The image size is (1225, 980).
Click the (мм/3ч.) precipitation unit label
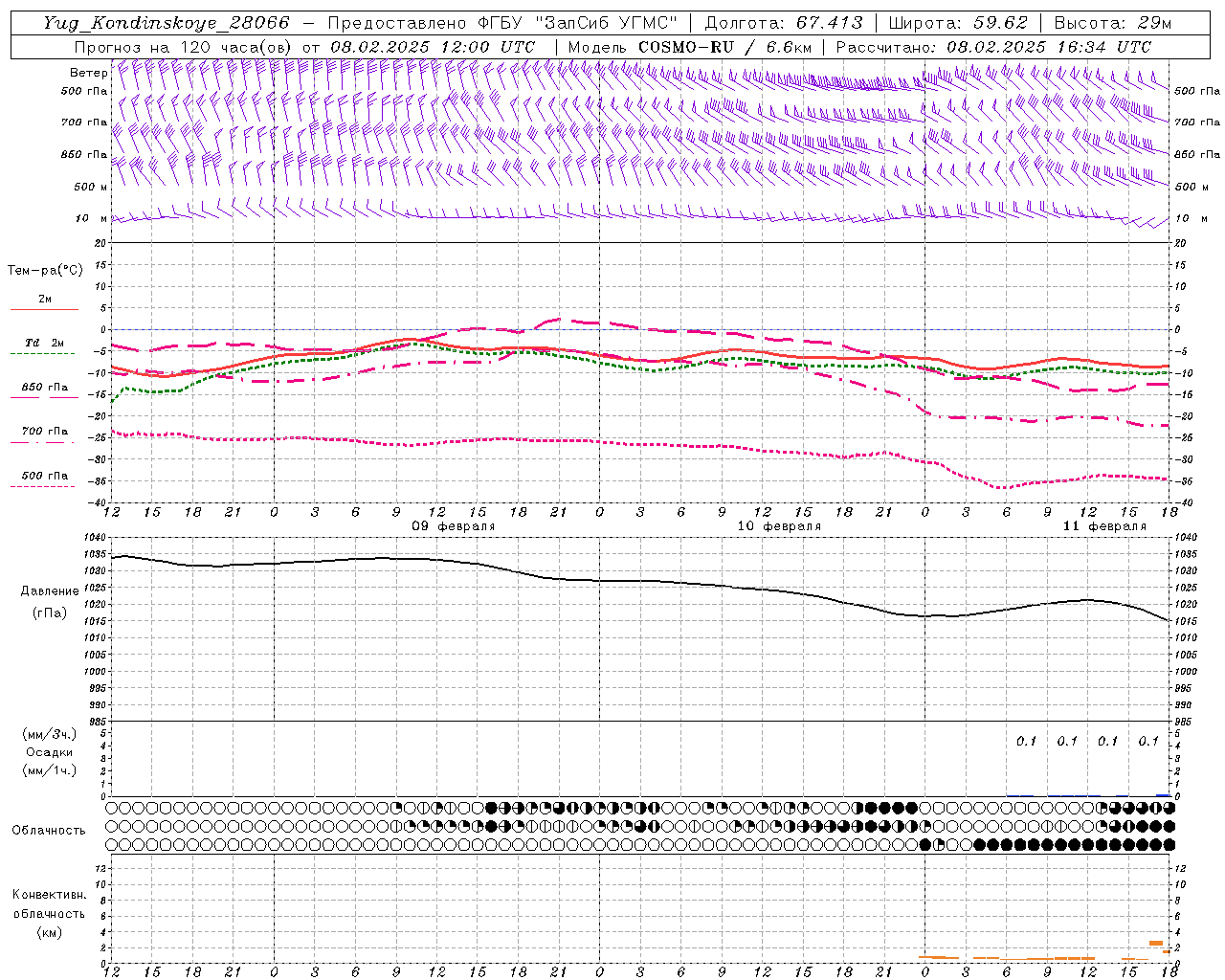(x=50, y=734)
